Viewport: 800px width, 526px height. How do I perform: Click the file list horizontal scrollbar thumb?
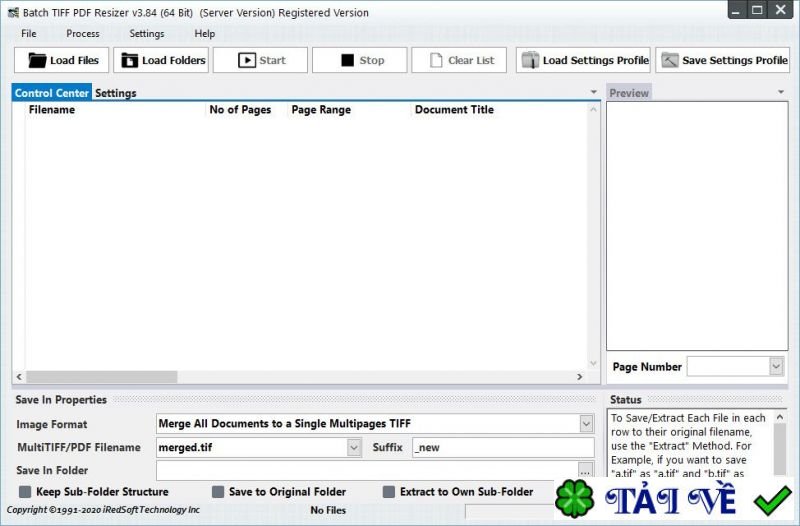[102, 377]
